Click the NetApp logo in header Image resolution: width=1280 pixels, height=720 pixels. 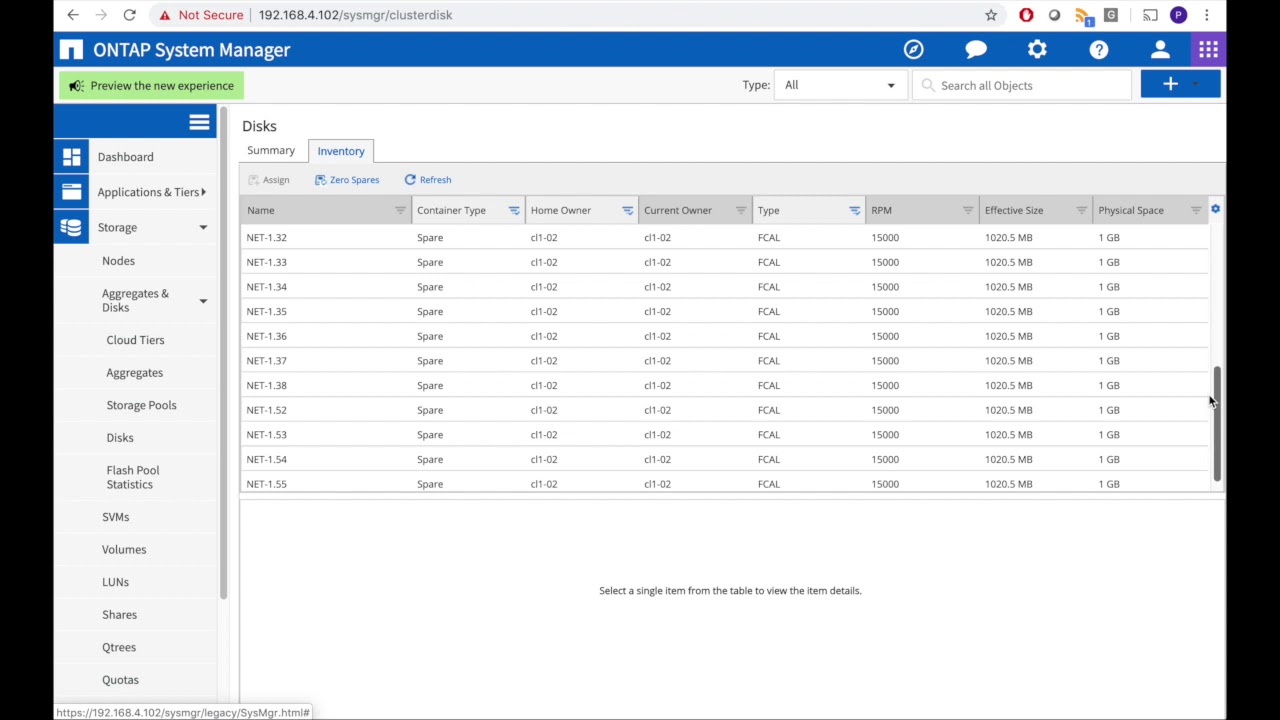pos(71,50)
